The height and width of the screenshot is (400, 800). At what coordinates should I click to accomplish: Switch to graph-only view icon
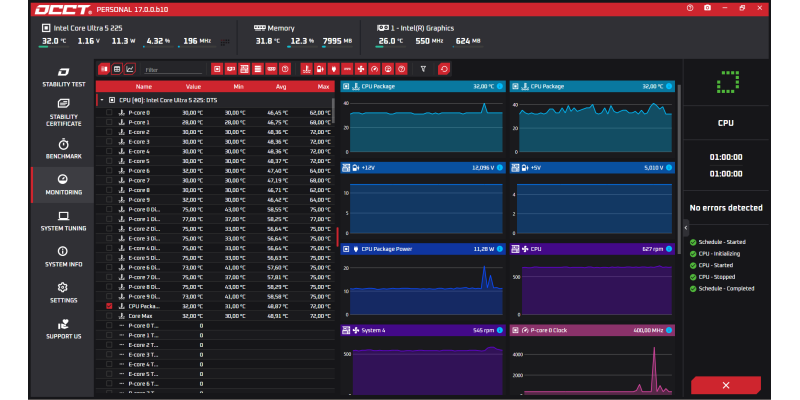[x=130, y=68]
